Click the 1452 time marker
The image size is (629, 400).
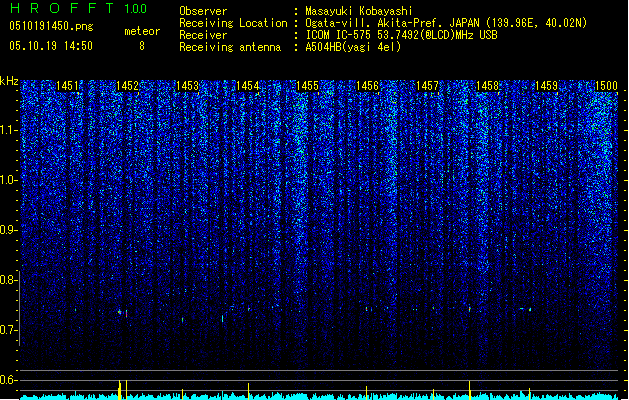(127, 86)
